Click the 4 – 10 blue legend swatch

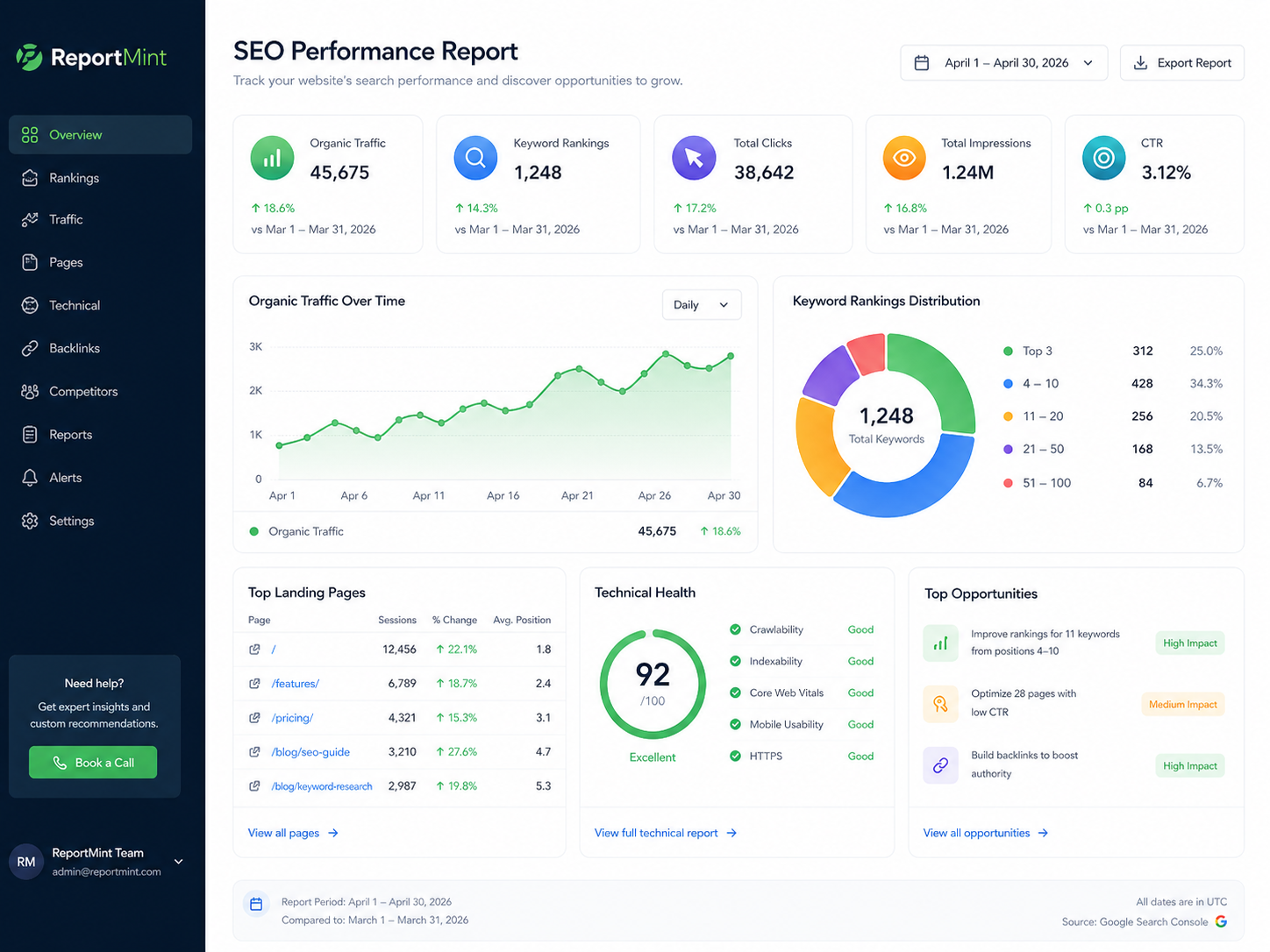coord(1008,383)
